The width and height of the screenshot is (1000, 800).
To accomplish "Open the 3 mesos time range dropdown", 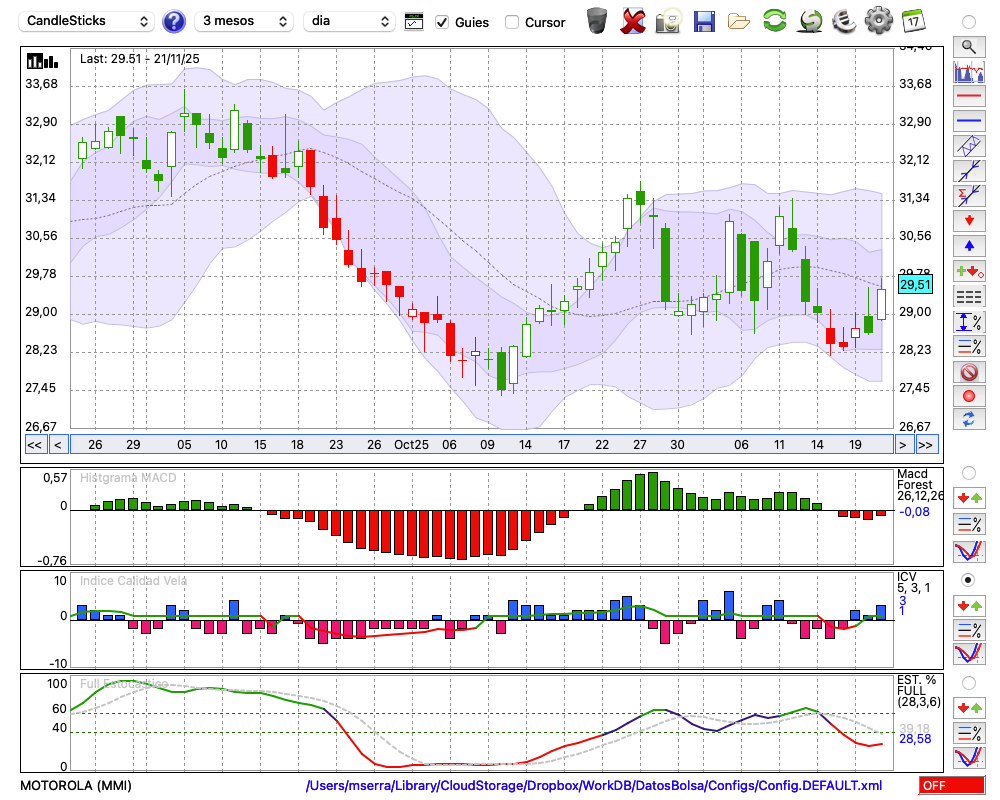I will [x=243, y=21].
